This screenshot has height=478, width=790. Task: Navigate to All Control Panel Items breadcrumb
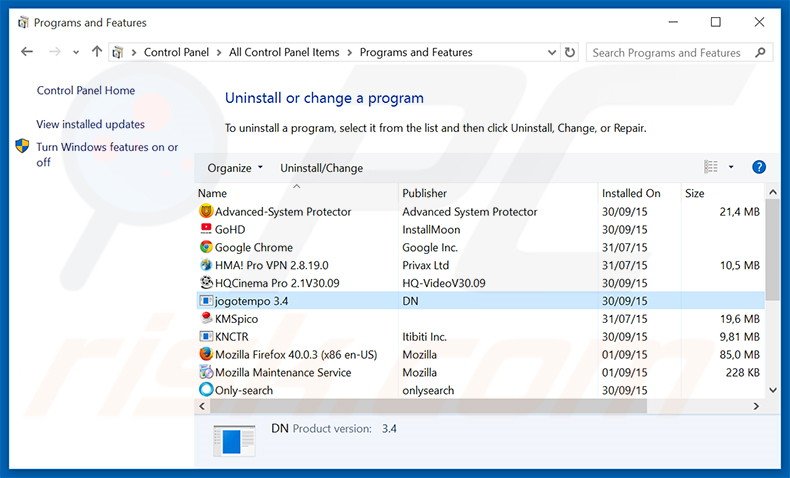pos(284,52)
